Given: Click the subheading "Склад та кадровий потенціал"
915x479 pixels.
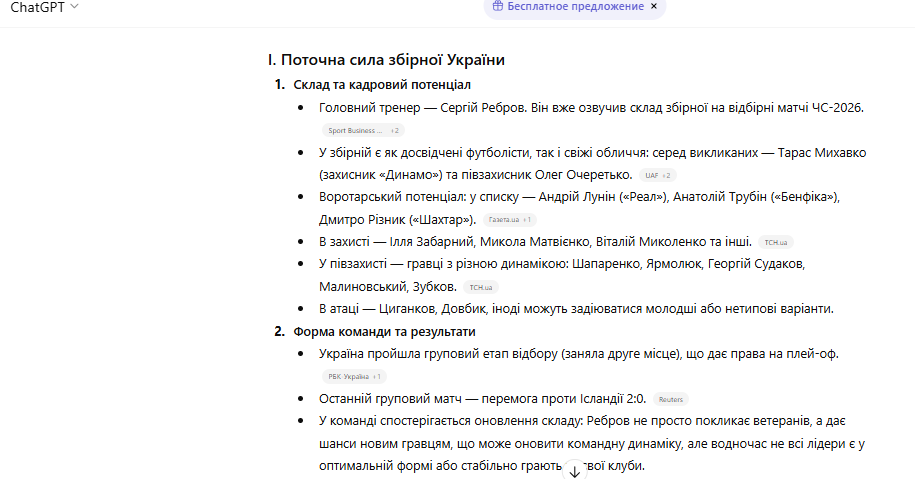Looking at the screenshot, I should [x=382, y=84].
